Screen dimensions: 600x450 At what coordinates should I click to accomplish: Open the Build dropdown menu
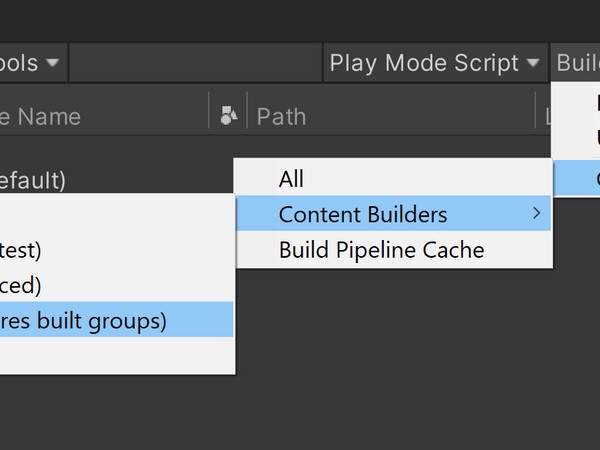(x=578, y=63)
